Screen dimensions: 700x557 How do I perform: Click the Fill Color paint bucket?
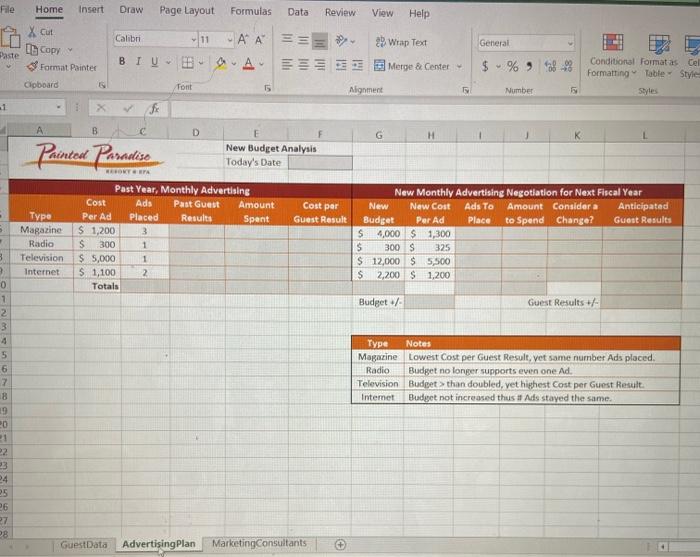(x=221, y=63)
